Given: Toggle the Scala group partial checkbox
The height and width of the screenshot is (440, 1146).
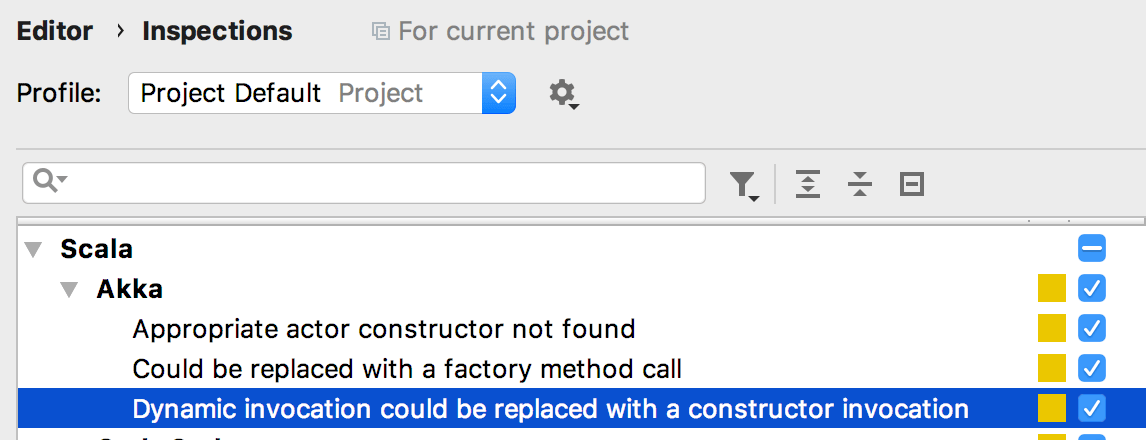Looking at the screenshot, I should 1092,249.
